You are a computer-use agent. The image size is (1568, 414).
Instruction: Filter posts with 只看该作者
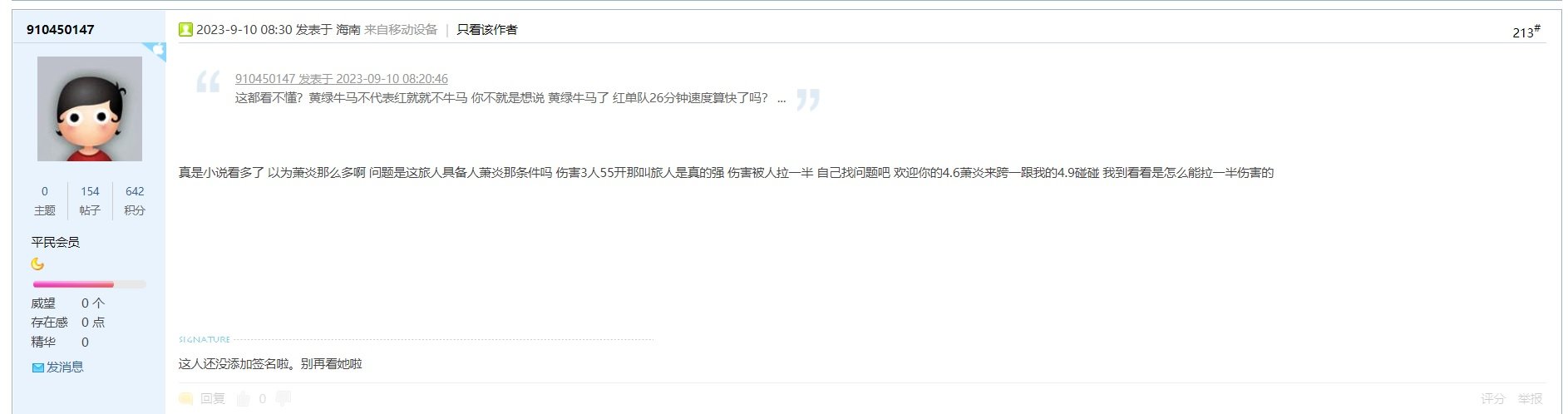pyautogui.click(x=487, y=30)
